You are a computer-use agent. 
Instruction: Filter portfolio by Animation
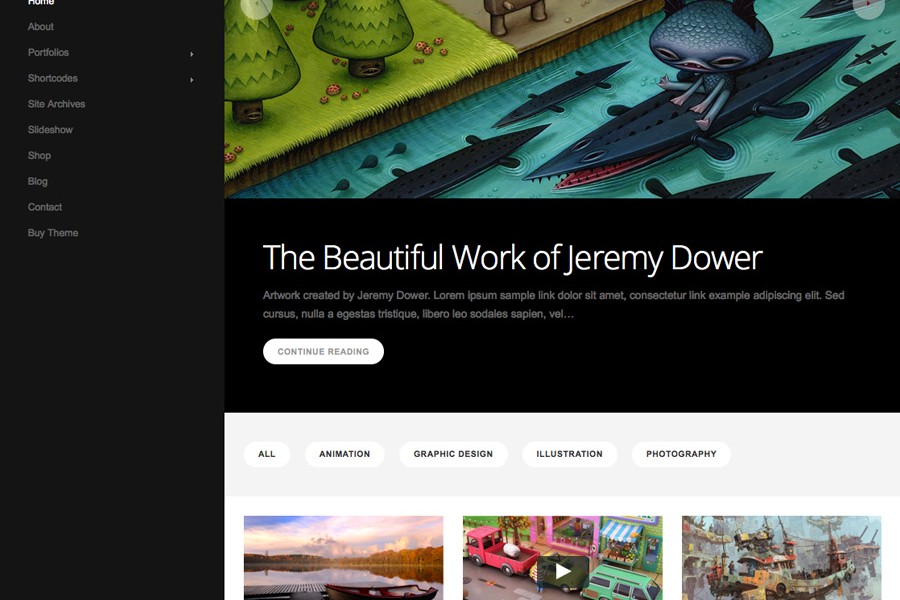[x=344, y=454]
